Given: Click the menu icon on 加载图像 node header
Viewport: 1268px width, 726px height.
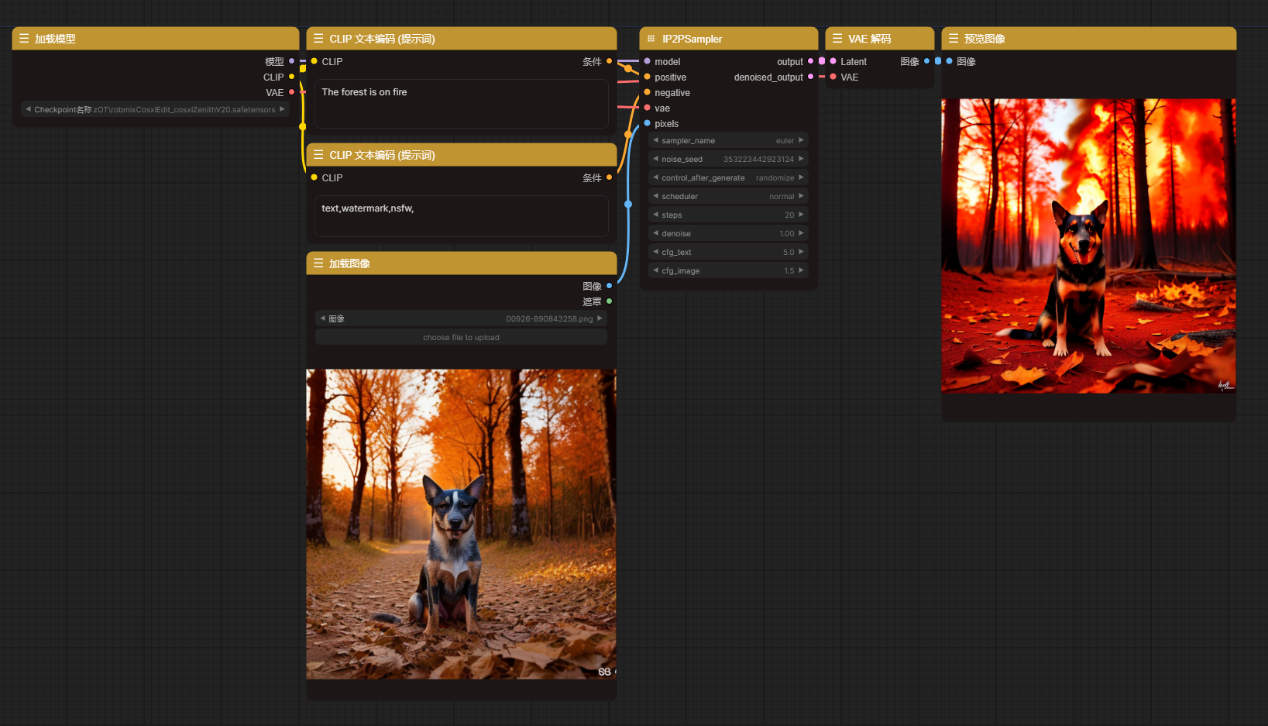Looking at the screenshot, I should [x=318, y=263].
